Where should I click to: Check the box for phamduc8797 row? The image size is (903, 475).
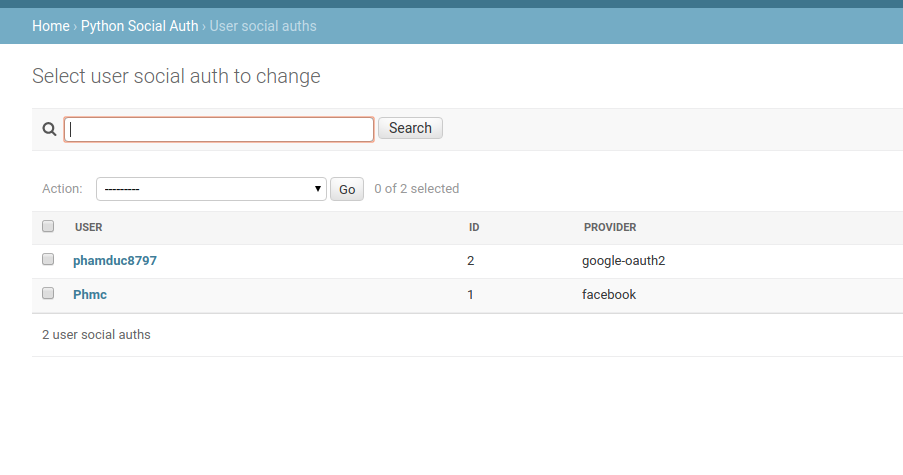click(48, 260)
